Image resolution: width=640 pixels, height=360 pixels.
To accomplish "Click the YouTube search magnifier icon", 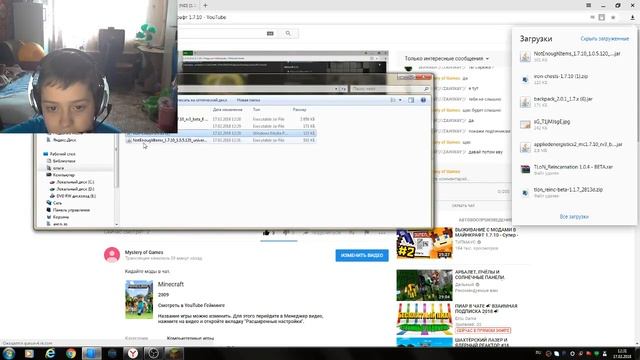I will click(x=288, y=33).
